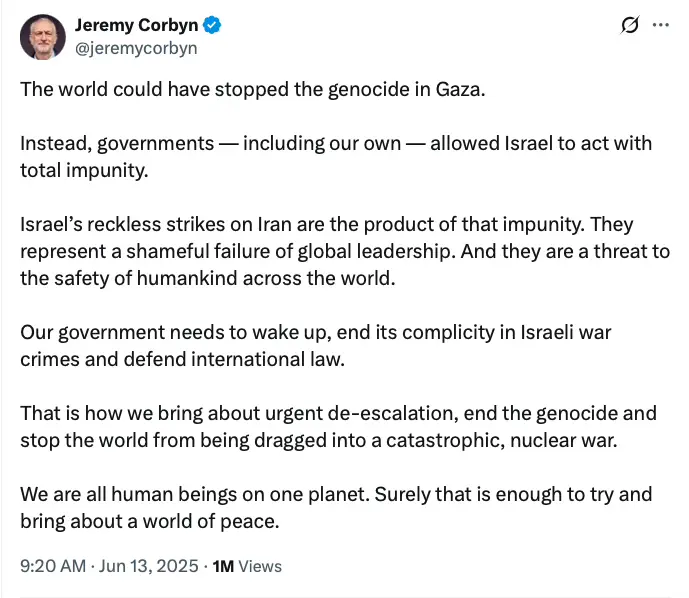Click Jeremy Corbyn's profile avatar

[x=42, y=37]
